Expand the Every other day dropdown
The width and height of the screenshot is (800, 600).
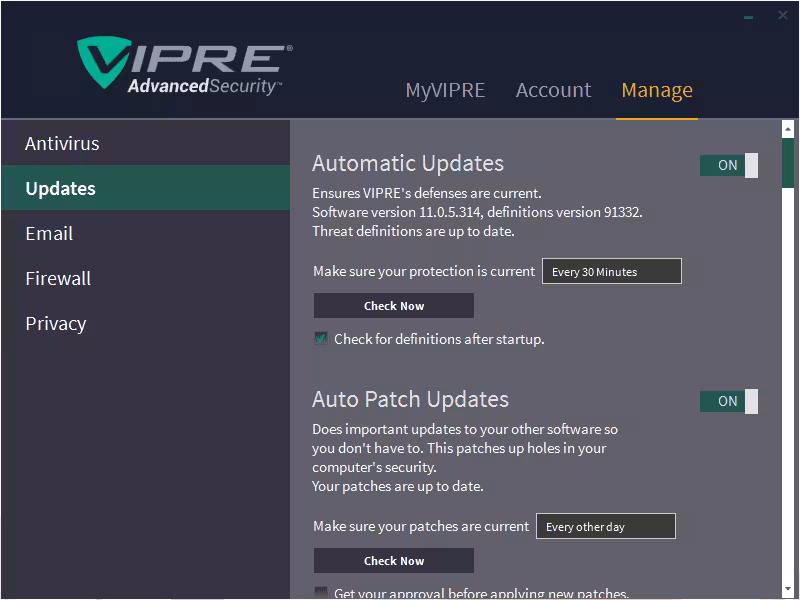[x=606, y=526]
